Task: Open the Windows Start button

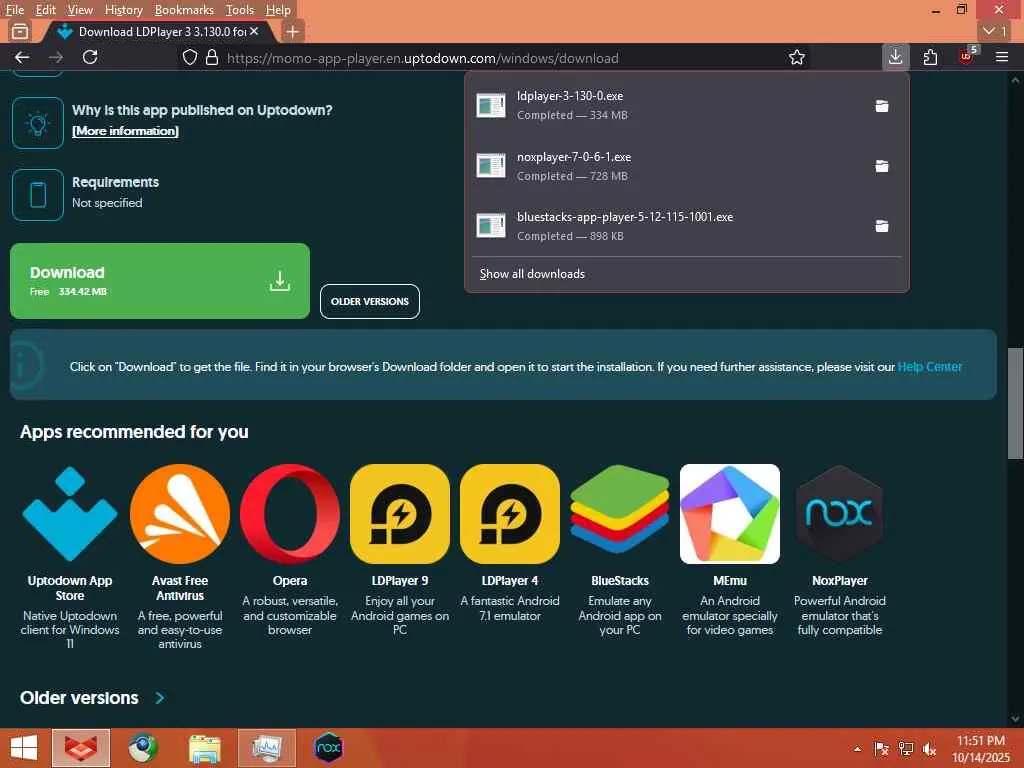Action: tap(24, 748)
